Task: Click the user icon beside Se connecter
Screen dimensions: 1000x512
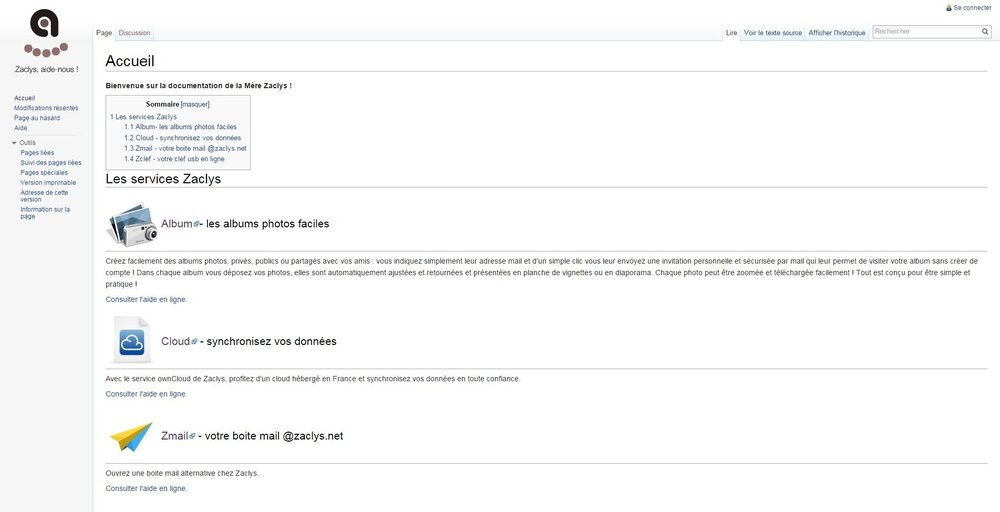Action: tap(948, 8)
